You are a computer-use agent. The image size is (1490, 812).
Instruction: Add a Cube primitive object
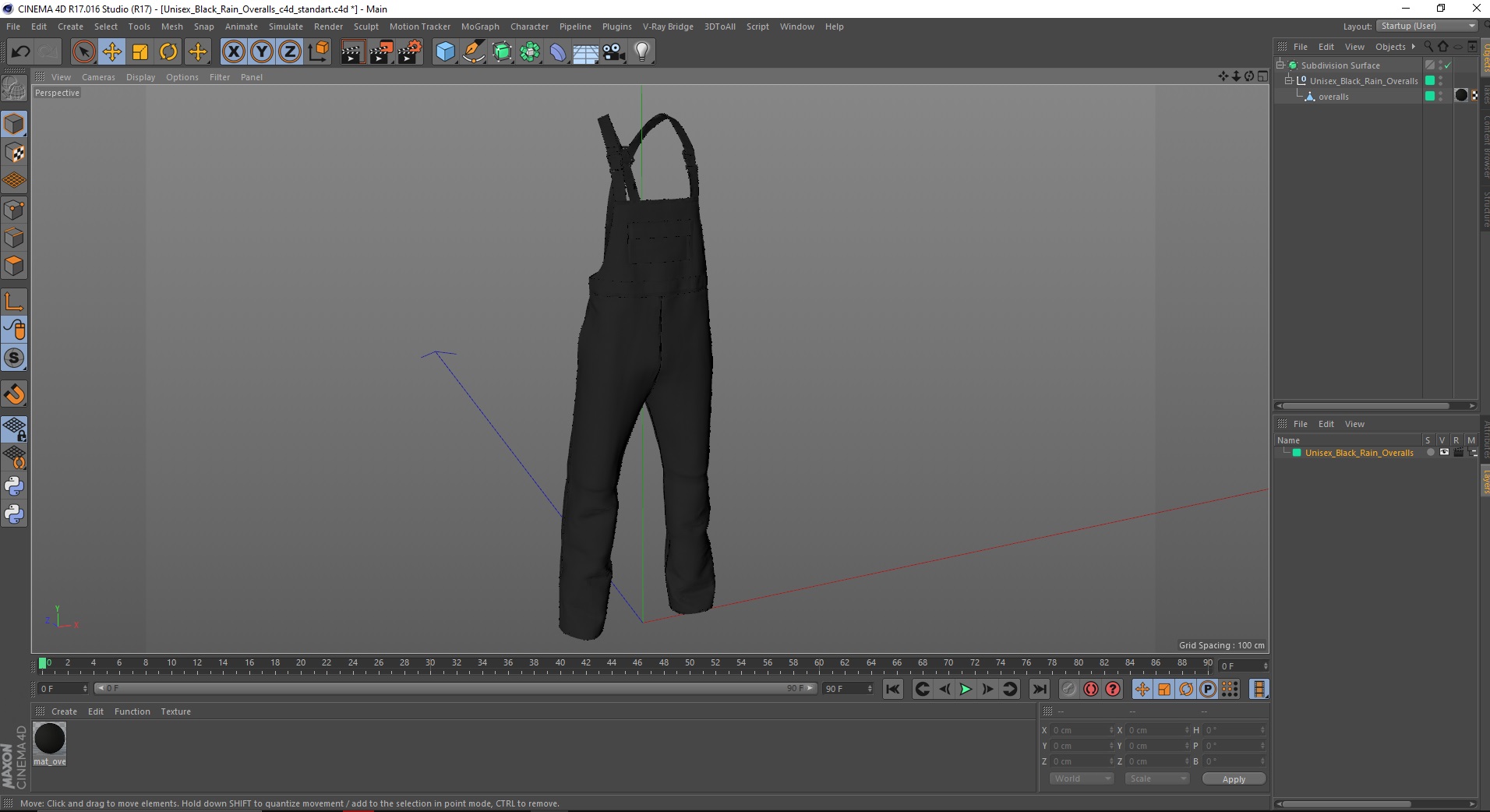445,52
